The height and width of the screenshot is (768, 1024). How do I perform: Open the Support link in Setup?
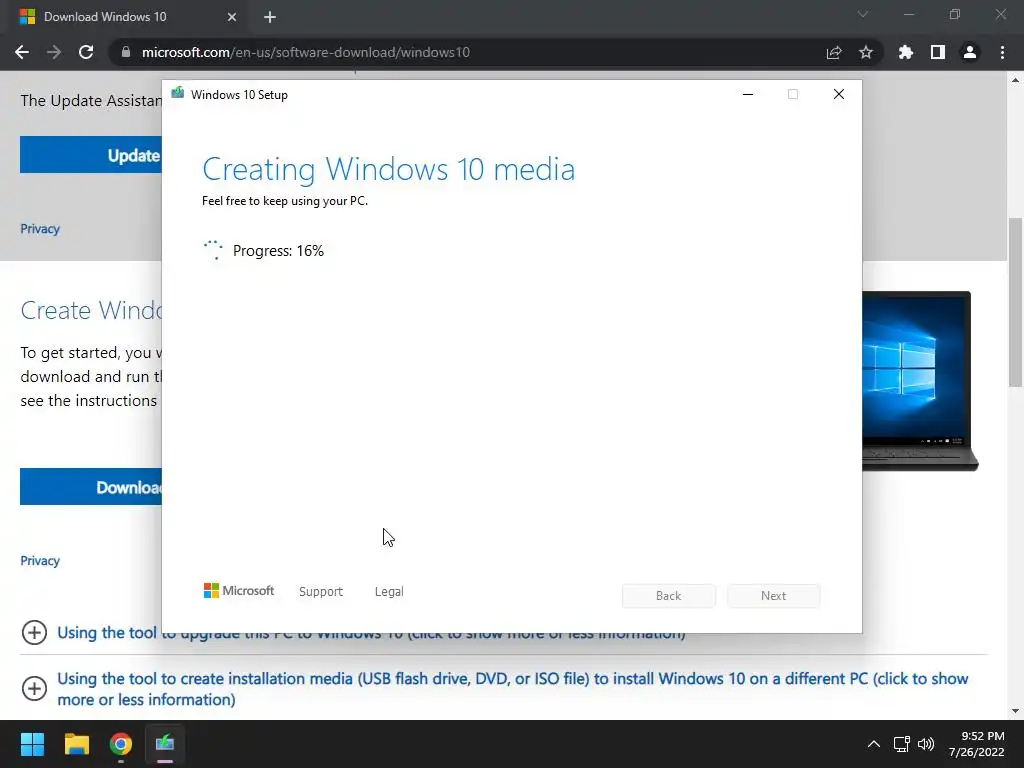(x=321, y=591)
